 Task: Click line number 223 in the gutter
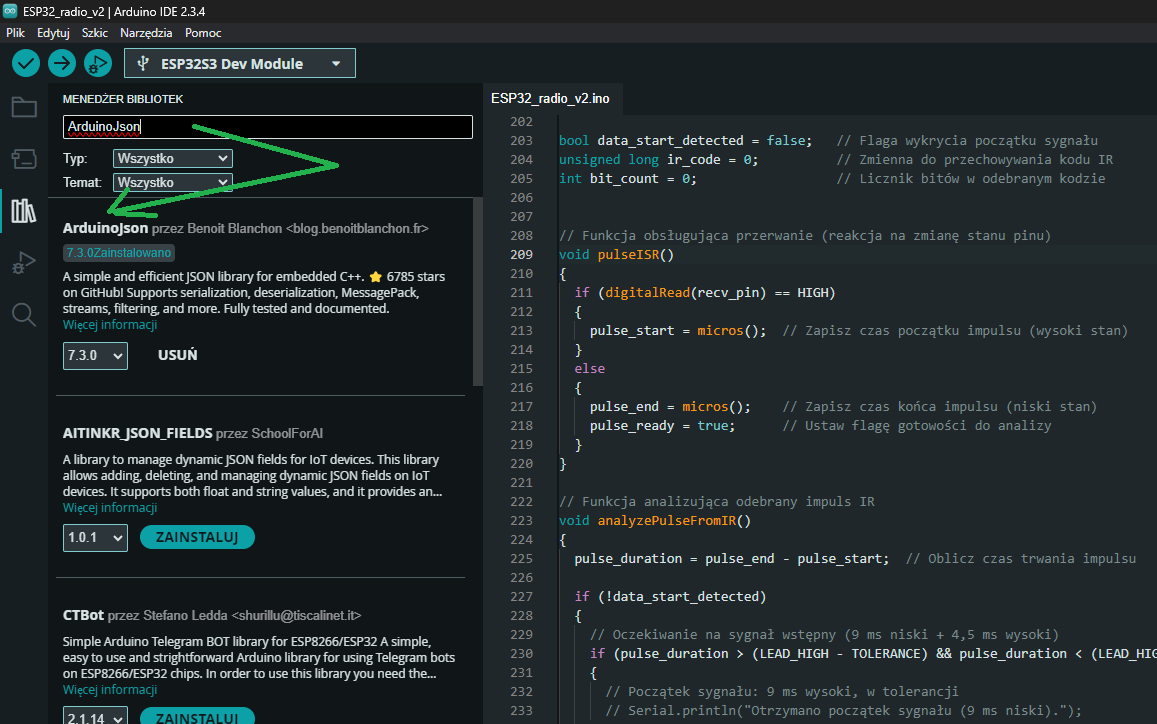click(x=521, y=520)
